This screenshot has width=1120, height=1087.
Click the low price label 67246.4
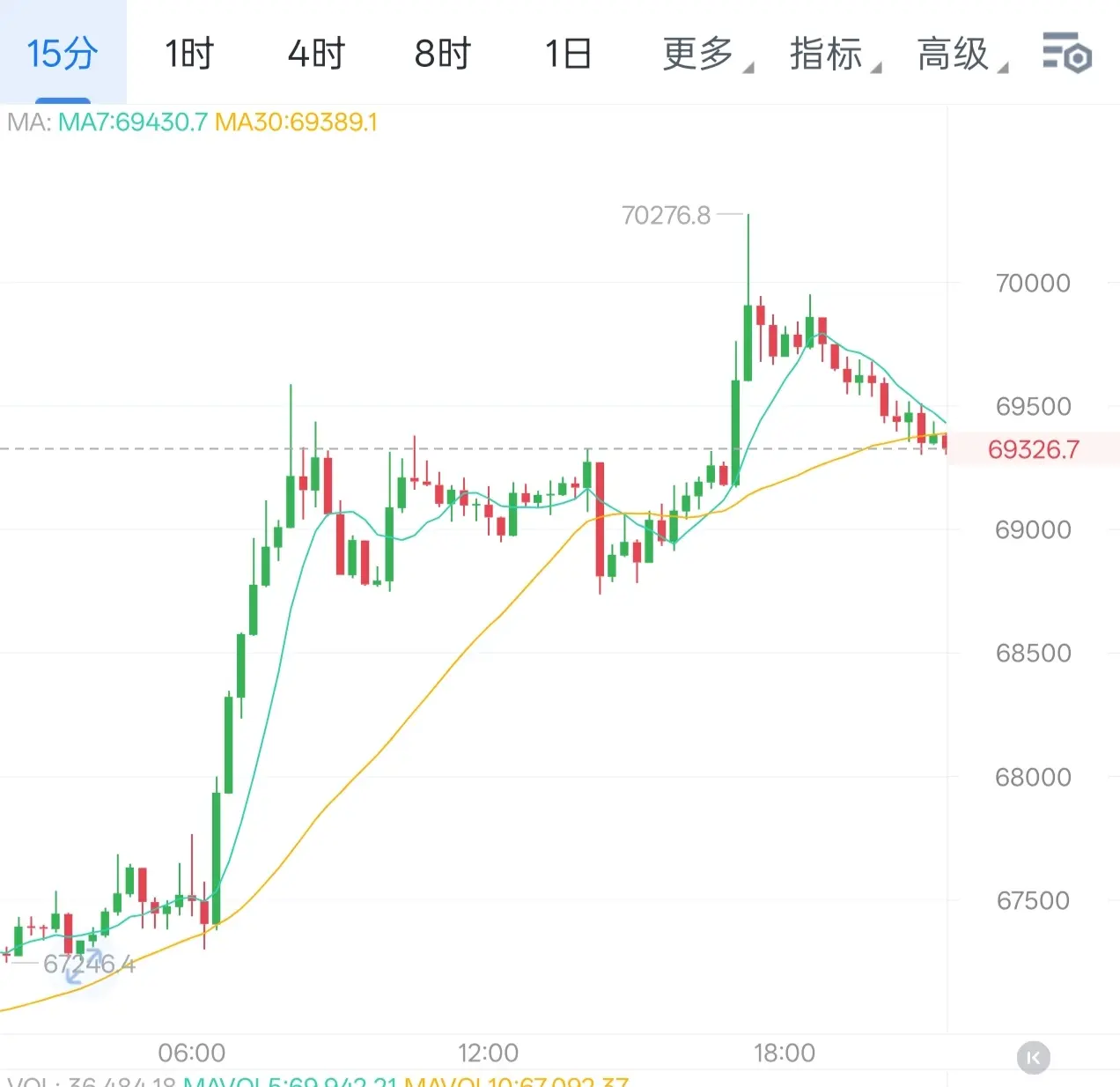89,964
